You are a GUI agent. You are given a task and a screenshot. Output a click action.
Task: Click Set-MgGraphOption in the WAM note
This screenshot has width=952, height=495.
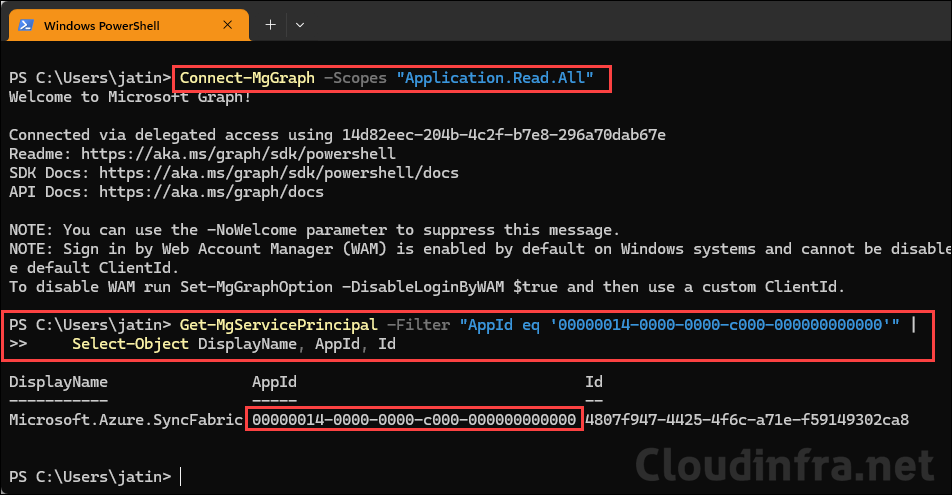pyautogui.click(x=256, y=287)
